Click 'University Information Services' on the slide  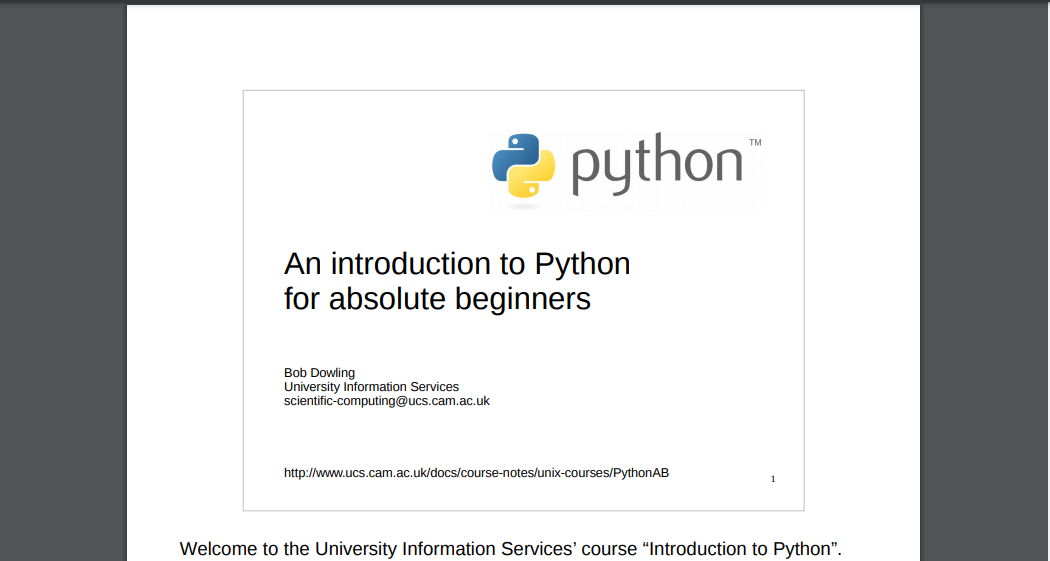tap(371, 387)
